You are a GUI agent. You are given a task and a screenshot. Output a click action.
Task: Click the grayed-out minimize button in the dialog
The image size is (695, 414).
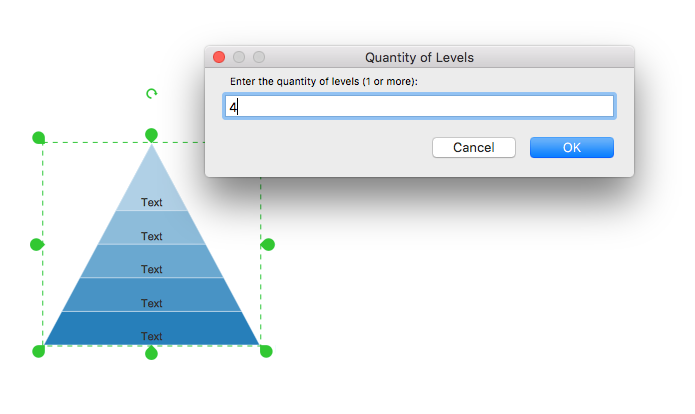[239, 58]
